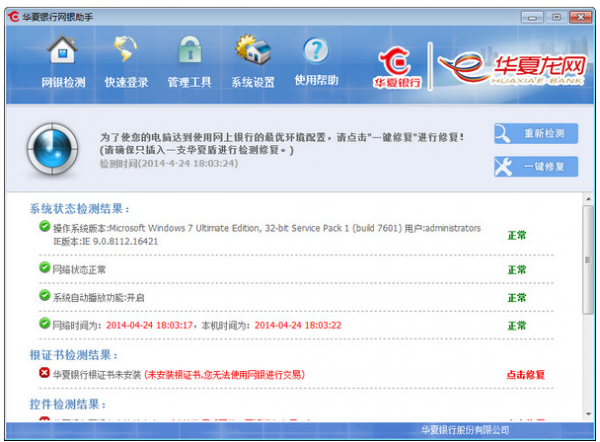The width and height of the screenshot is (600, 442).
Task: Click 正常 status of 系统自动播放功能 row
Action: point(517,298)
